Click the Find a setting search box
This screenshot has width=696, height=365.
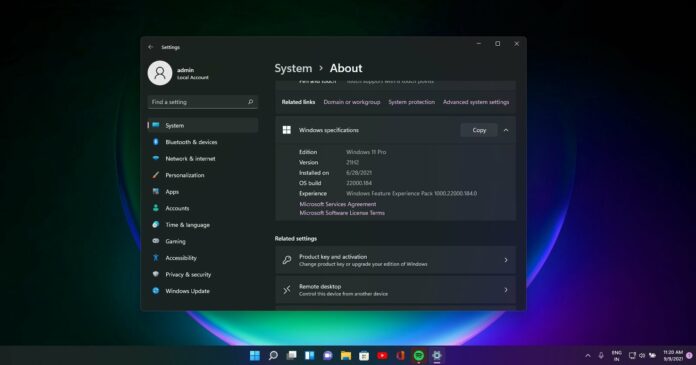coord(202,102)
